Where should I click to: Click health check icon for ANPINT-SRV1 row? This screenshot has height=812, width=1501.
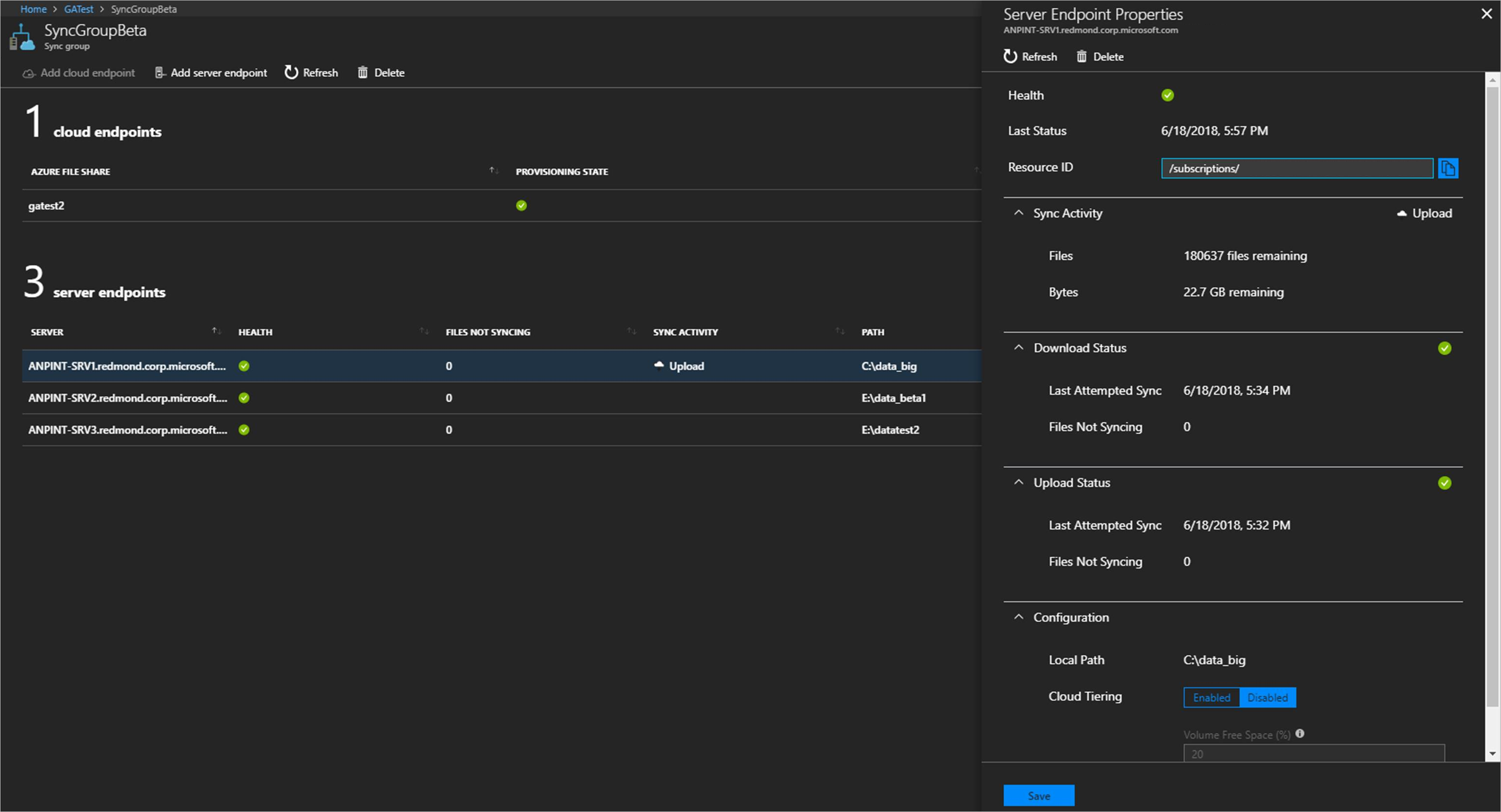click(244, 366)
